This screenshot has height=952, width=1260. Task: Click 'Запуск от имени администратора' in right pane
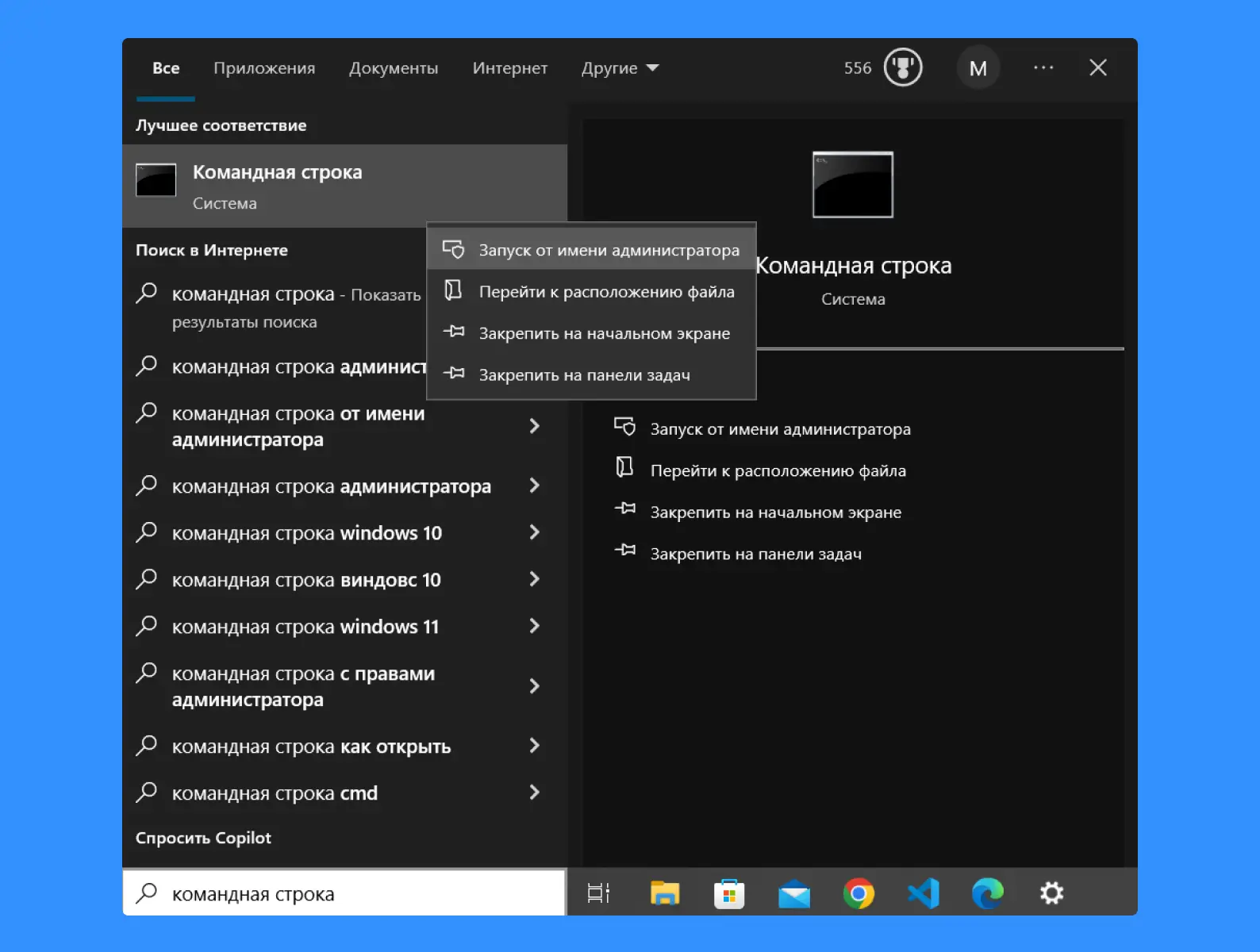(780, 429)
